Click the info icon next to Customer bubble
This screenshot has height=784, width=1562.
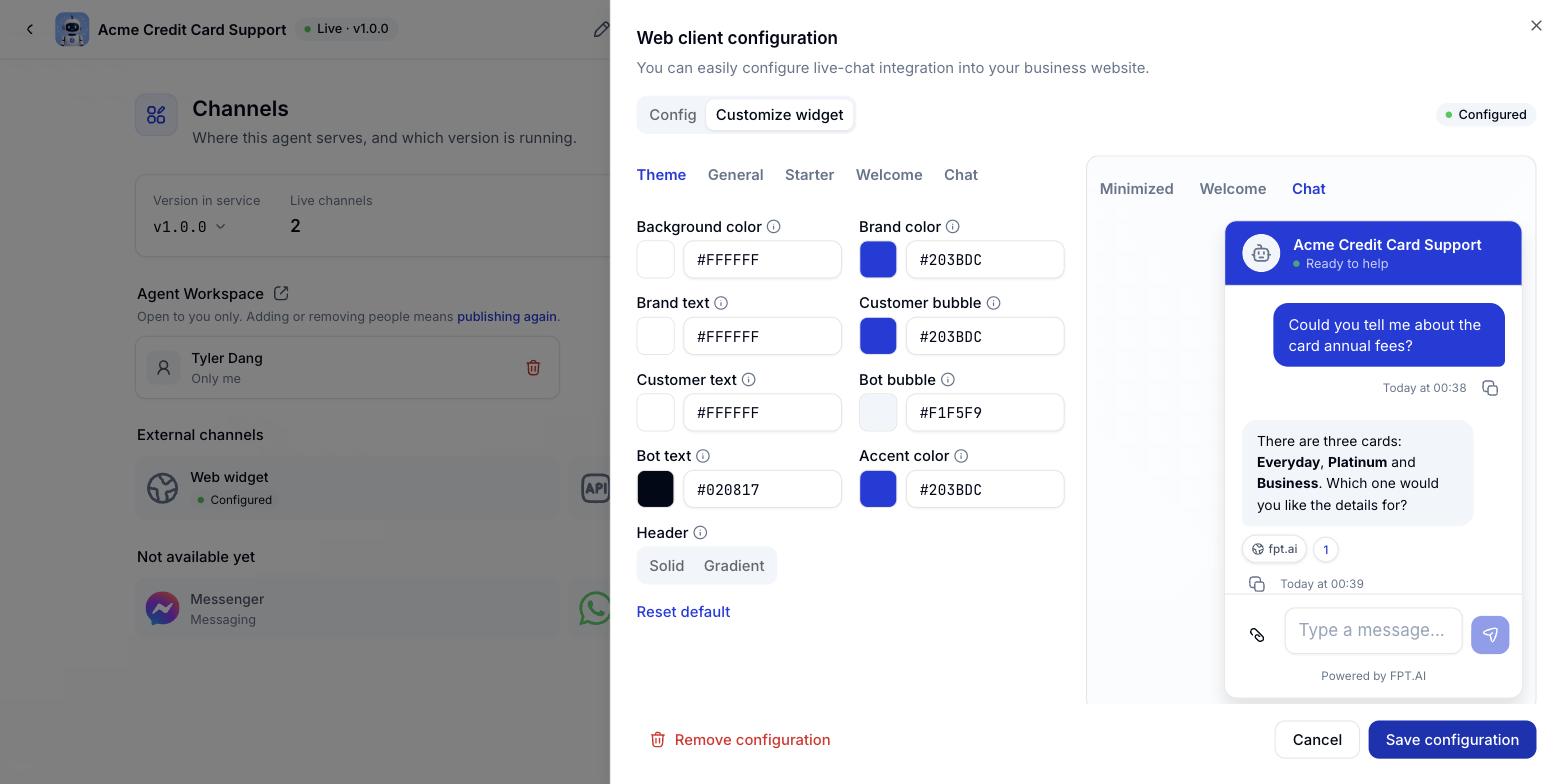tap(993, 303)
